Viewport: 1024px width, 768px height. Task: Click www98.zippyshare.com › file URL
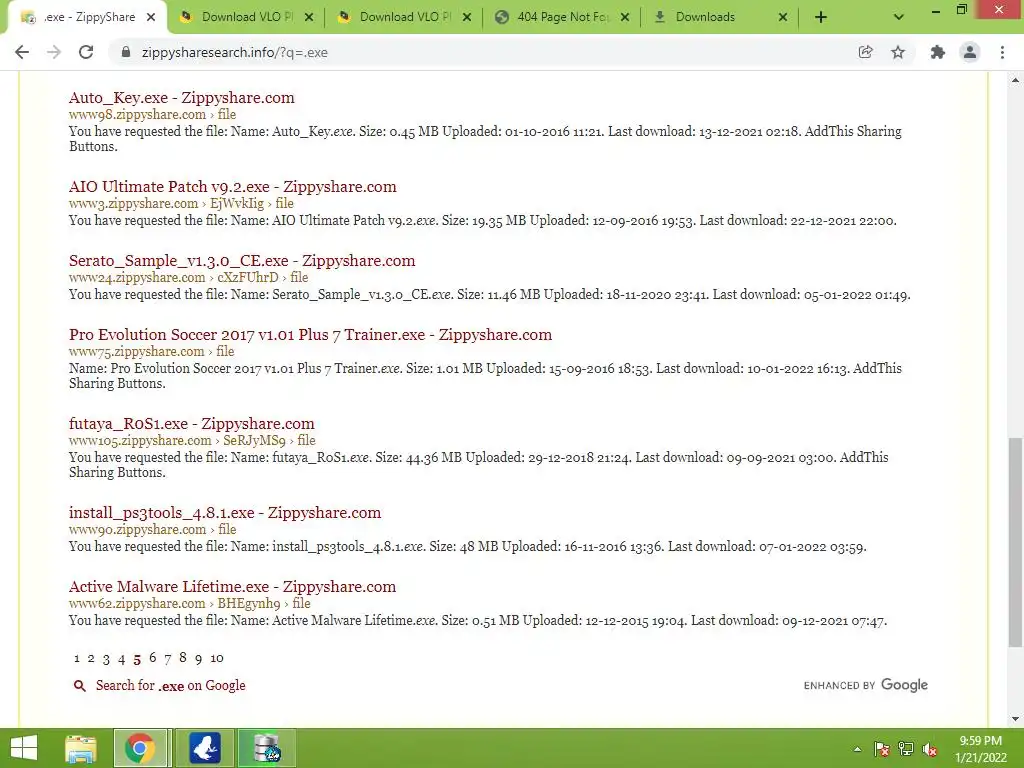point(152,114)
